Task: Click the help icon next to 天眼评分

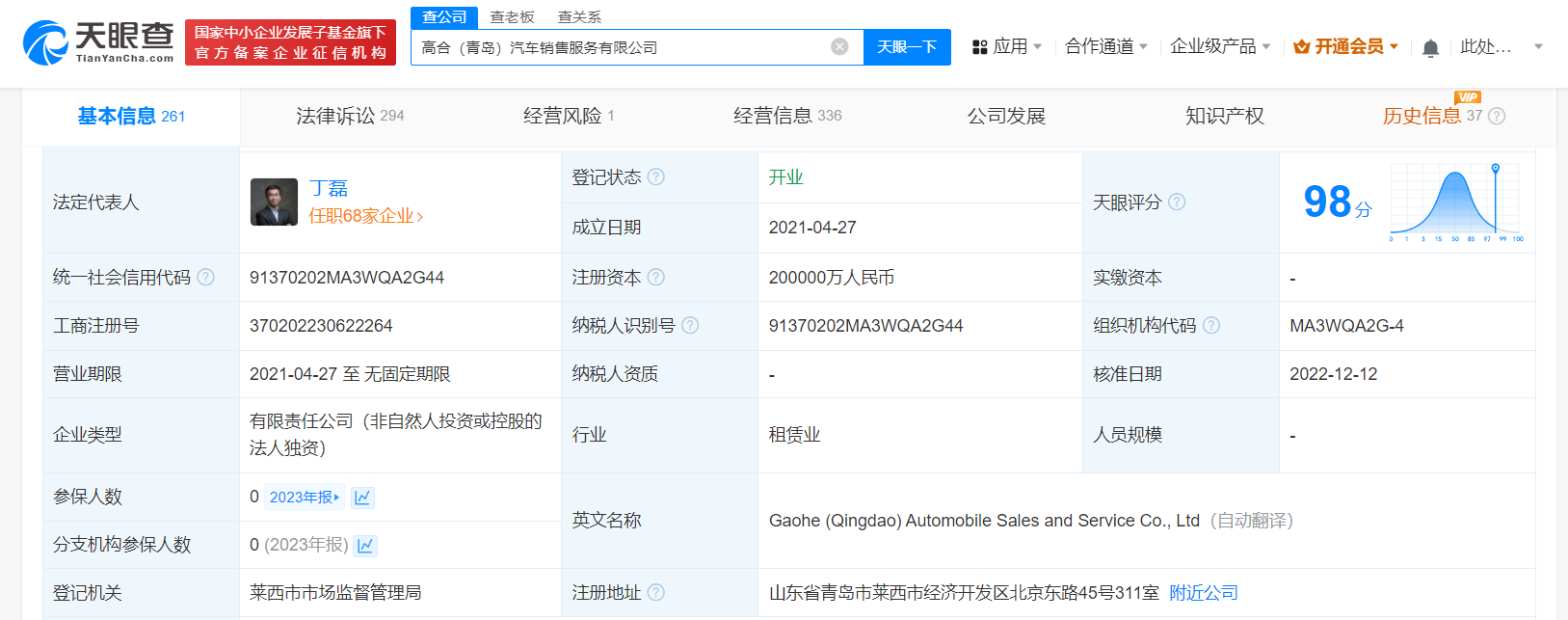Action: point(1177,202)
